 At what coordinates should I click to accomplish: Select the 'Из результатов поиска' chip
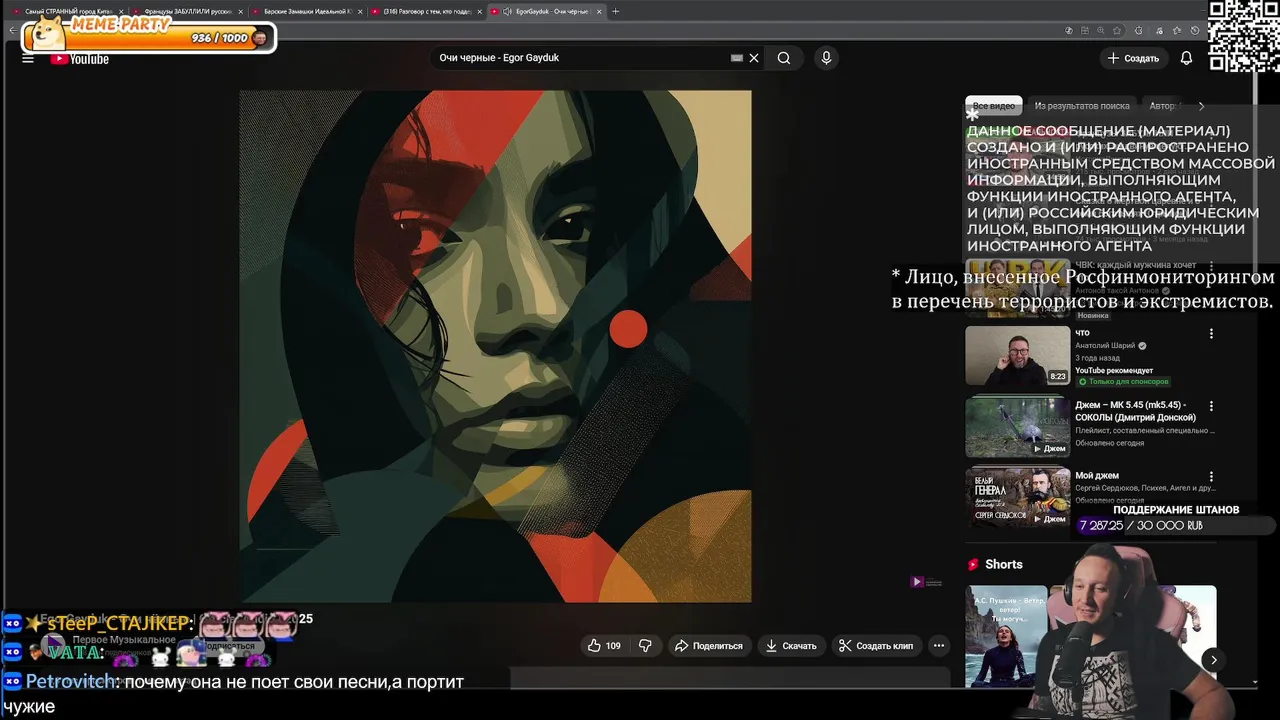pos(1082,106)
